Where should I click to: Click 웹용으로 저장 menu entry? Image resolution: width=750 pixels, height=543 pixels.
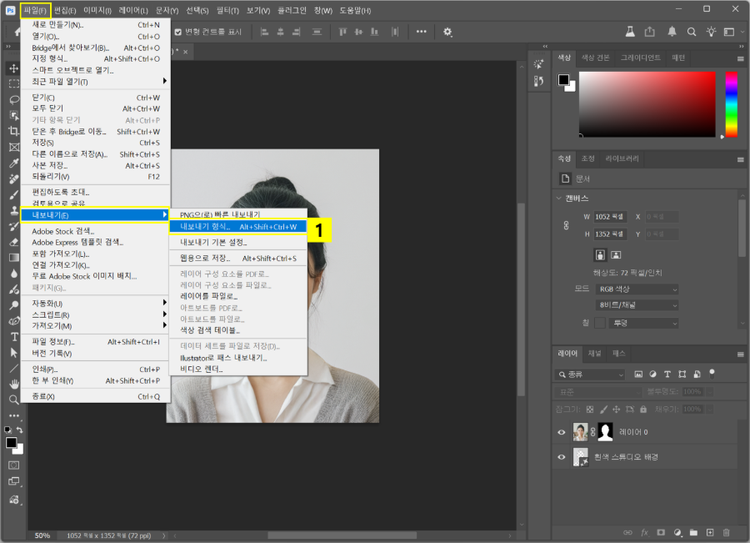click(205, 258)
